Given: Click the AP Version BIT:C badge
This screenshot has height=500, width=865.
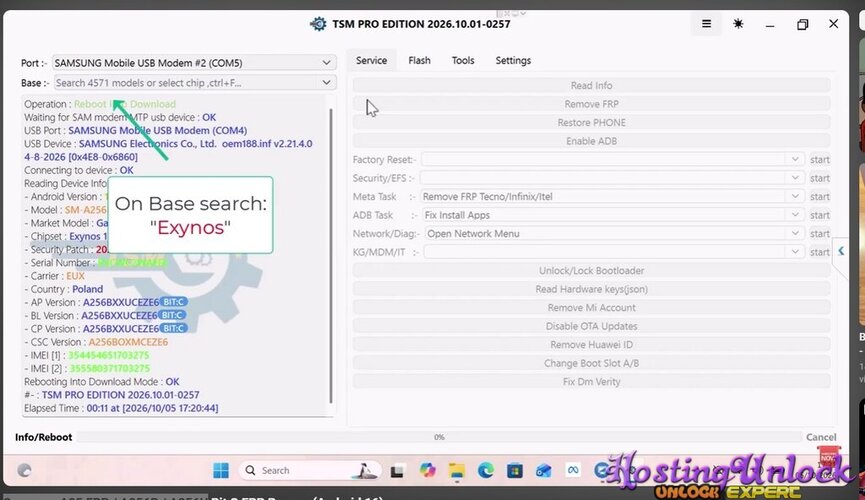Looking at the screenshot, I should tap(174, 302).
